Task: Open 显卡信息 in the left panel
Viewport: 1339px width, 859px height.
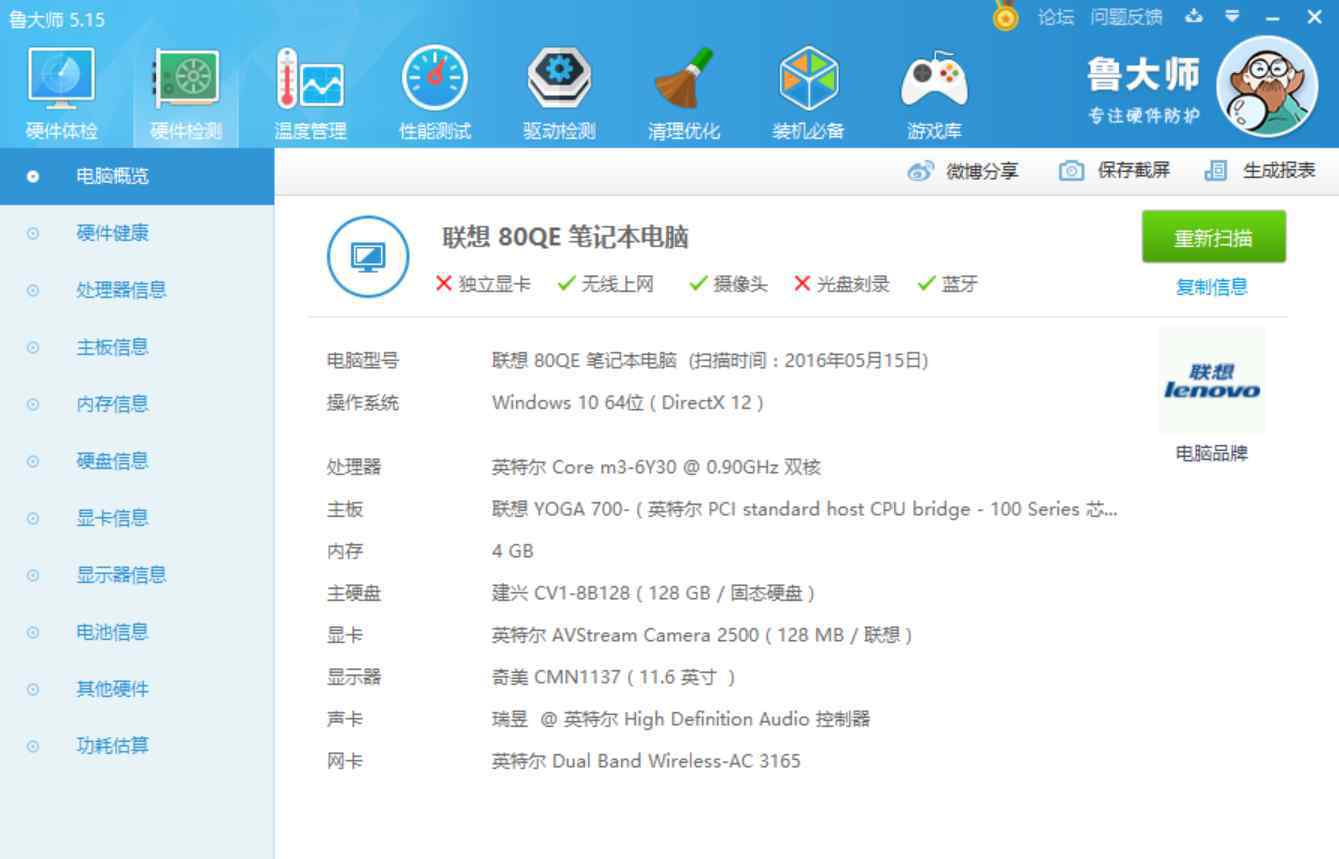Action: tap(112, 518)
